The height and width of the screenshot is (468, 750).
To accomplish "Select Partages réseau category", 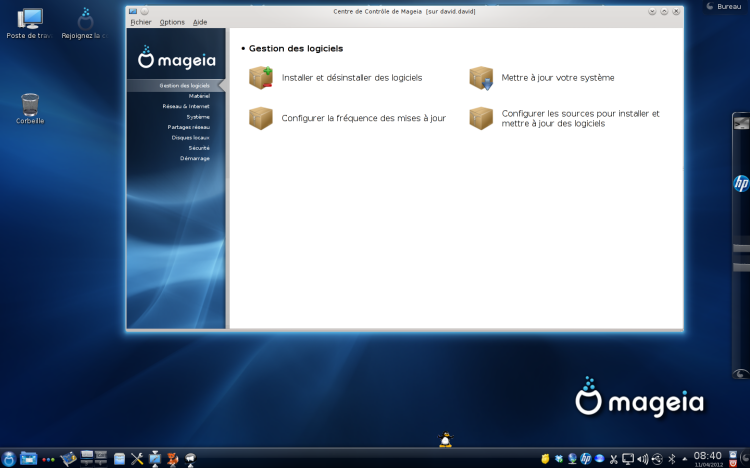I will [188, 127].
